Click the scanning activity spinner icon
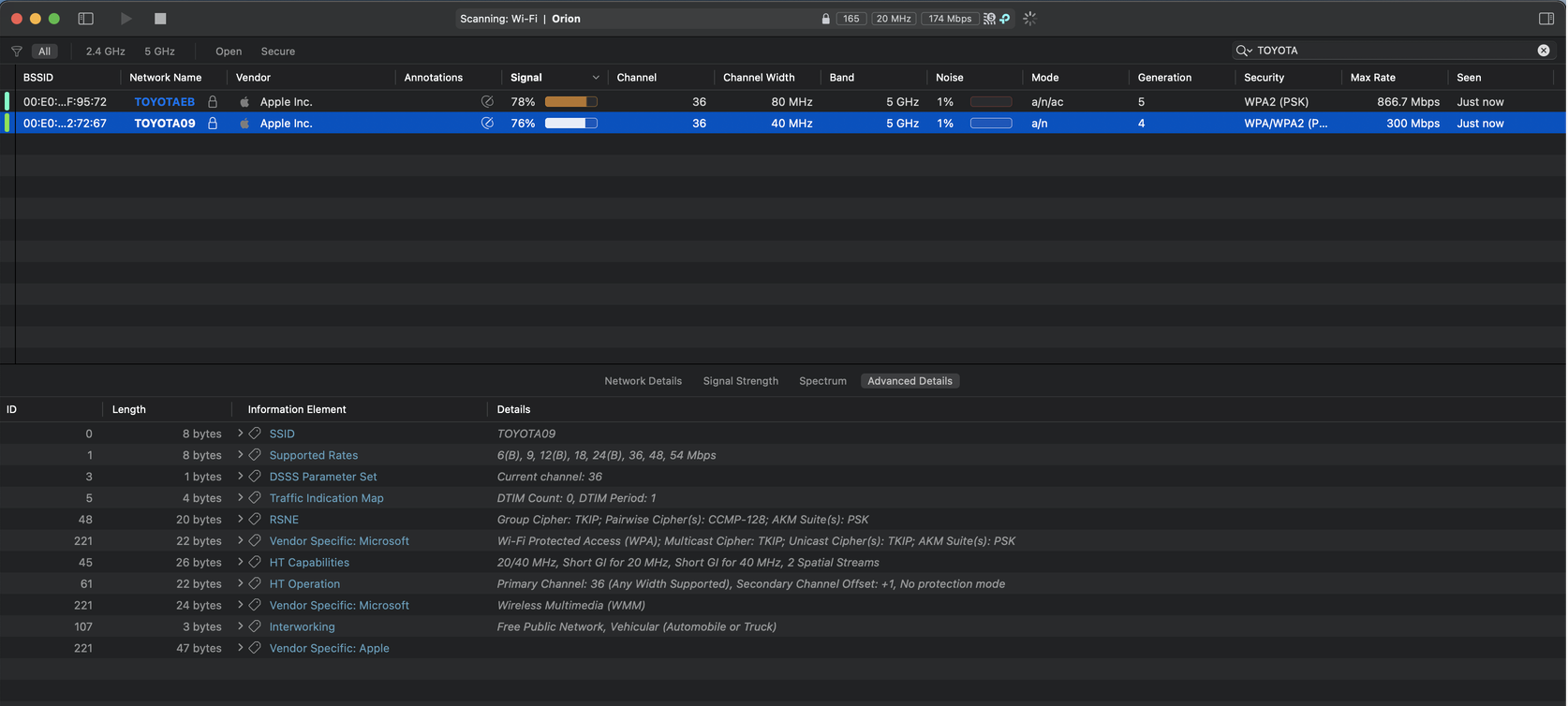The width and height of the screenshot is (1568, 706). 1029,19
